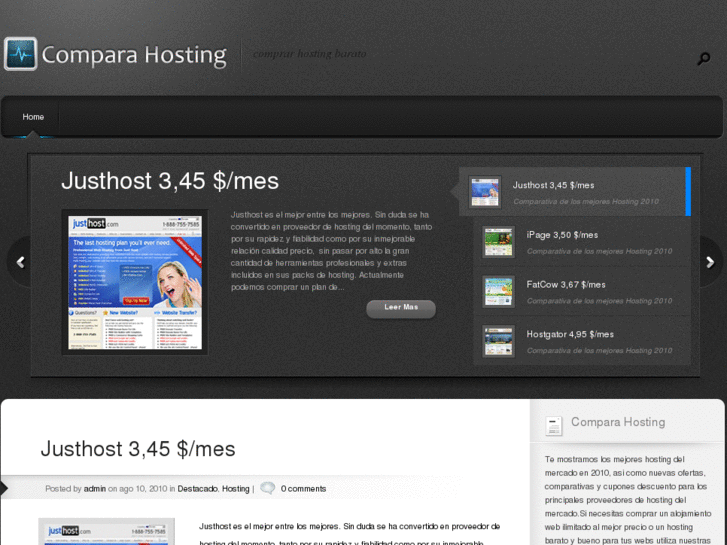Click the caption under iPage 3,50 $/mes
727x545 pixels.
pyautogui.click(x=599, y=251)
